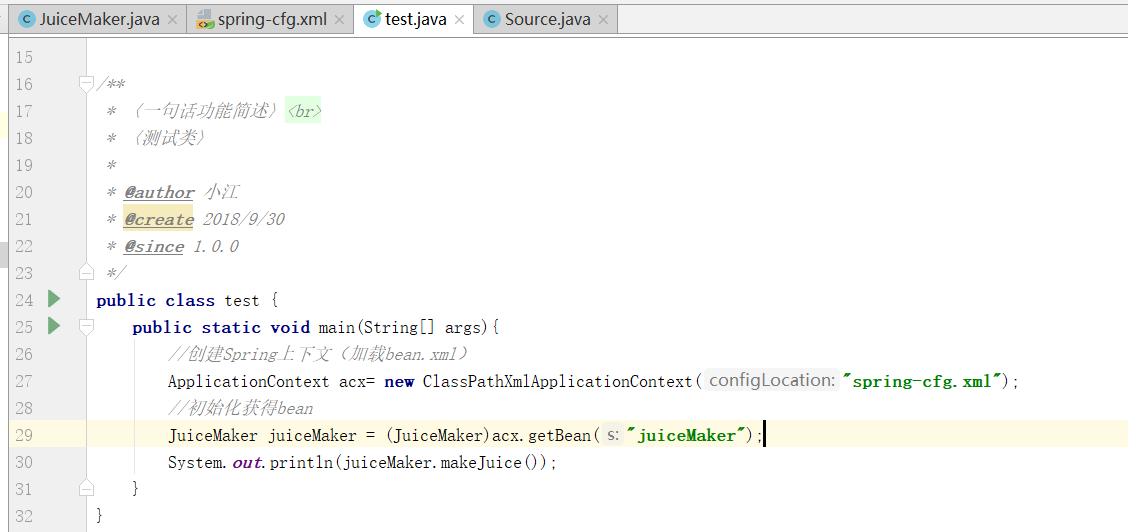Fold main method using end marker at line 31

pos(86,489)
